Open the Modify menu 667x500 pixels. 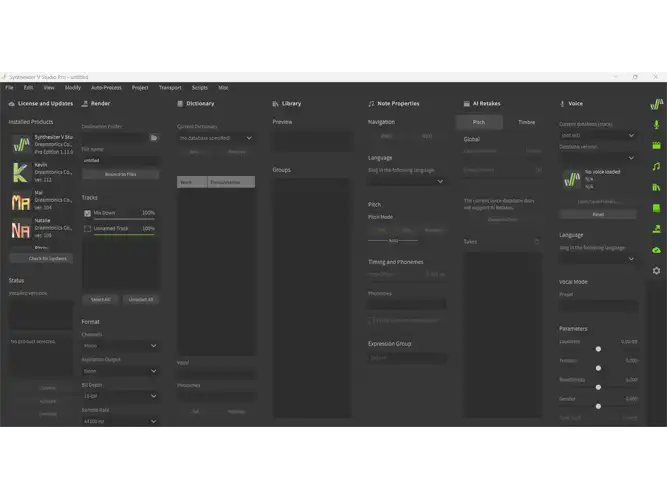(73, 88)
